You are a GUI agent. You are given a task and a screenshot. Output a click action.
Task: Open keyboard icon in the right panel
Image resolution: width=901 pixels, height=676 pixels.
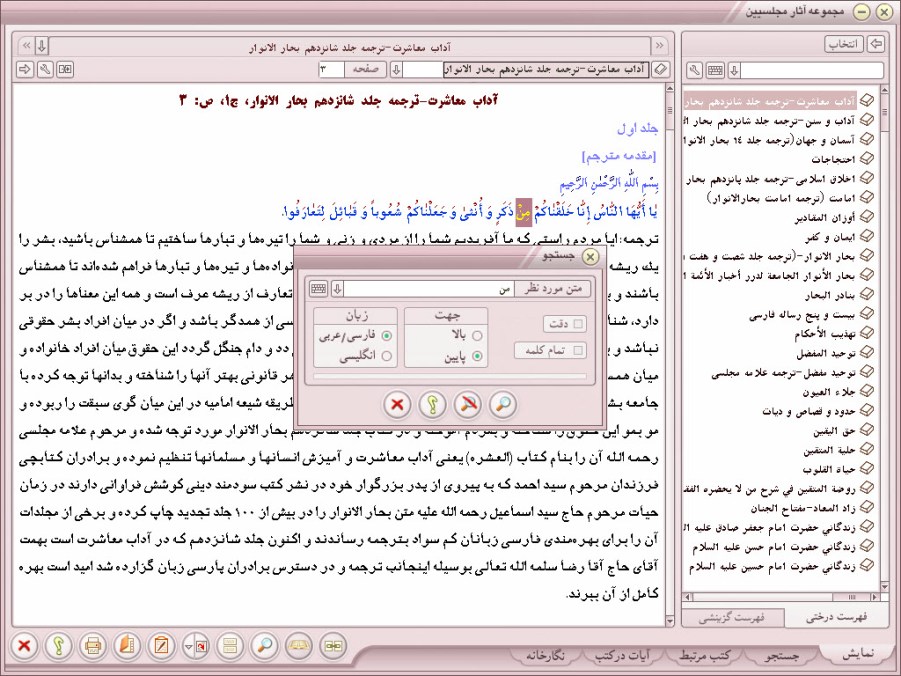715,70
